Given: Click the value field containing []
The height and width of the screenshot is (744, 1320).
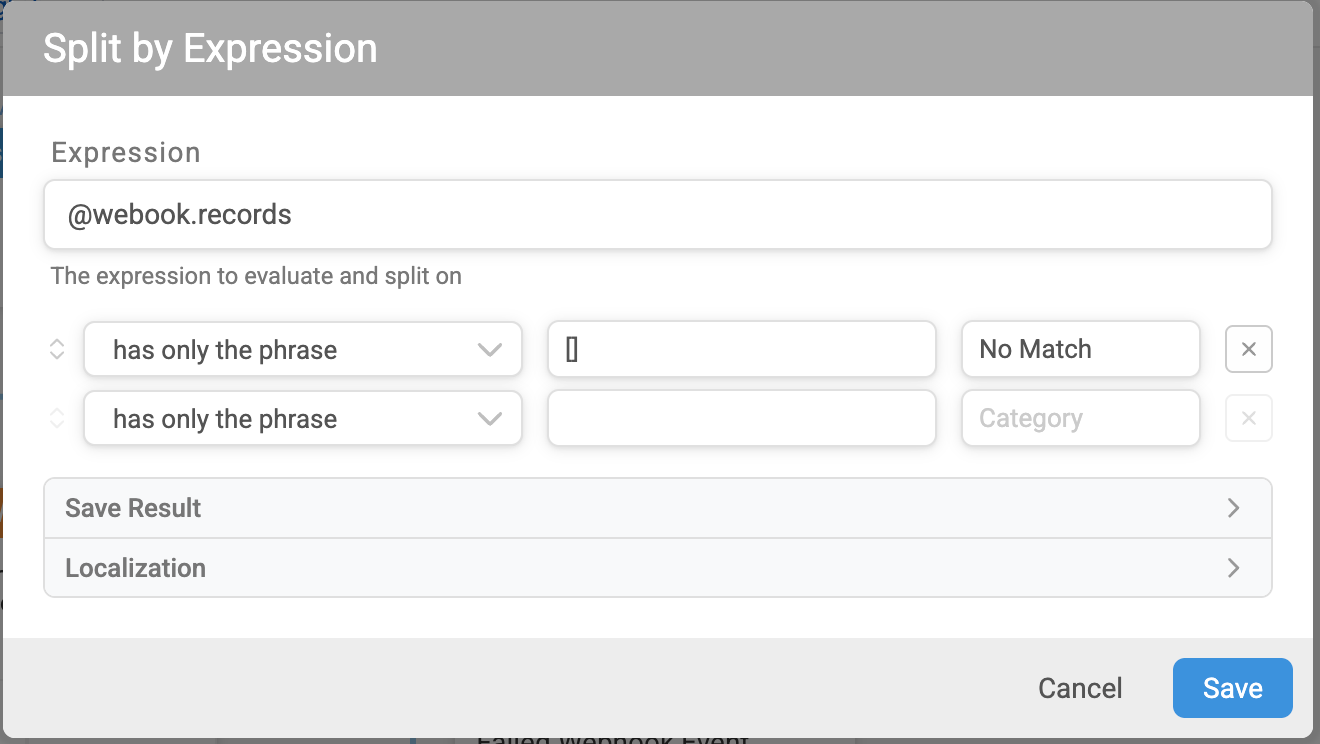Looking at the screenshot, I should coord(742,349).
